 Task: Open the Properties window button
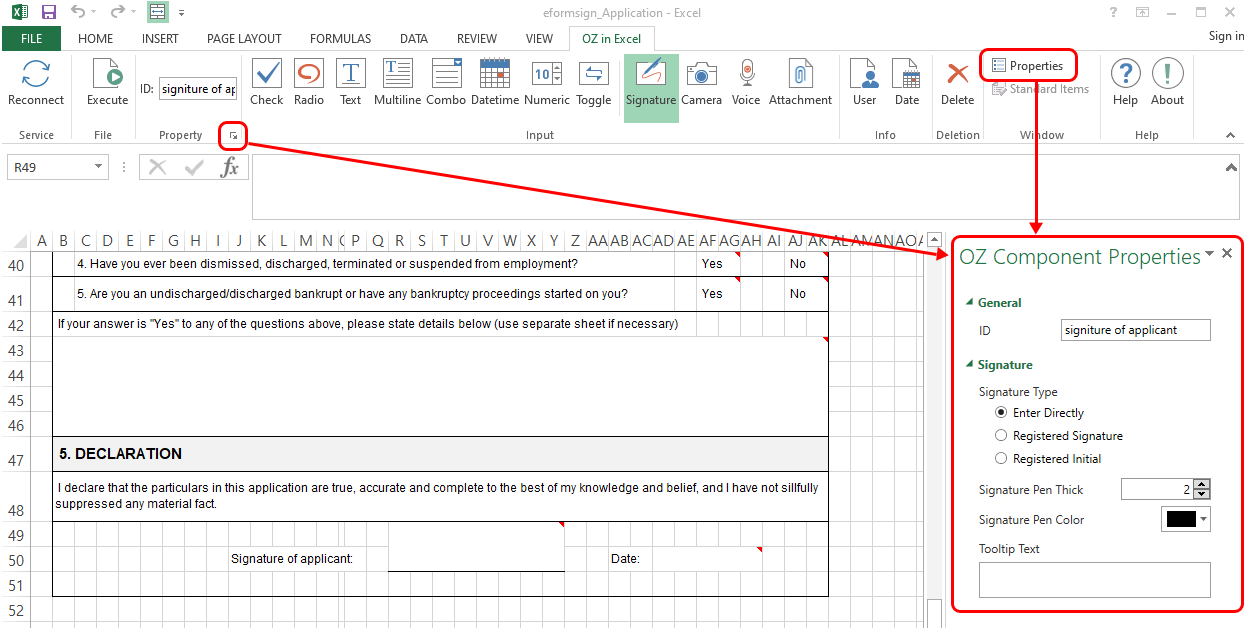pyautogui.click(x=1028, y=66)
